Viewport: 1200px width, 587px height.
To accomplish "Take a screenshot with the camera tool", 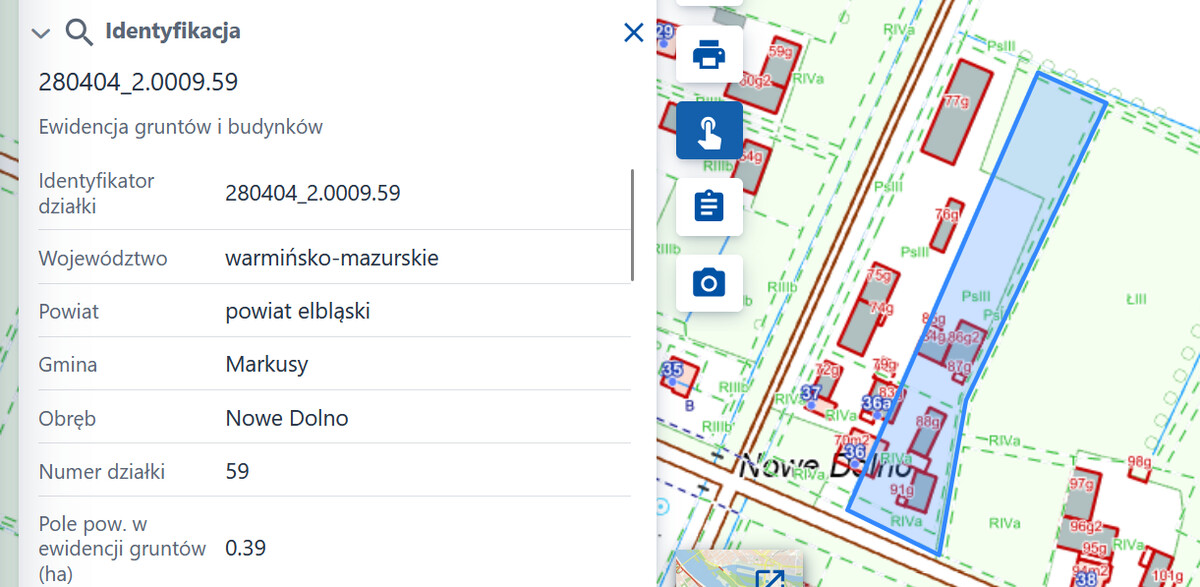I will (x=709, y=283).
